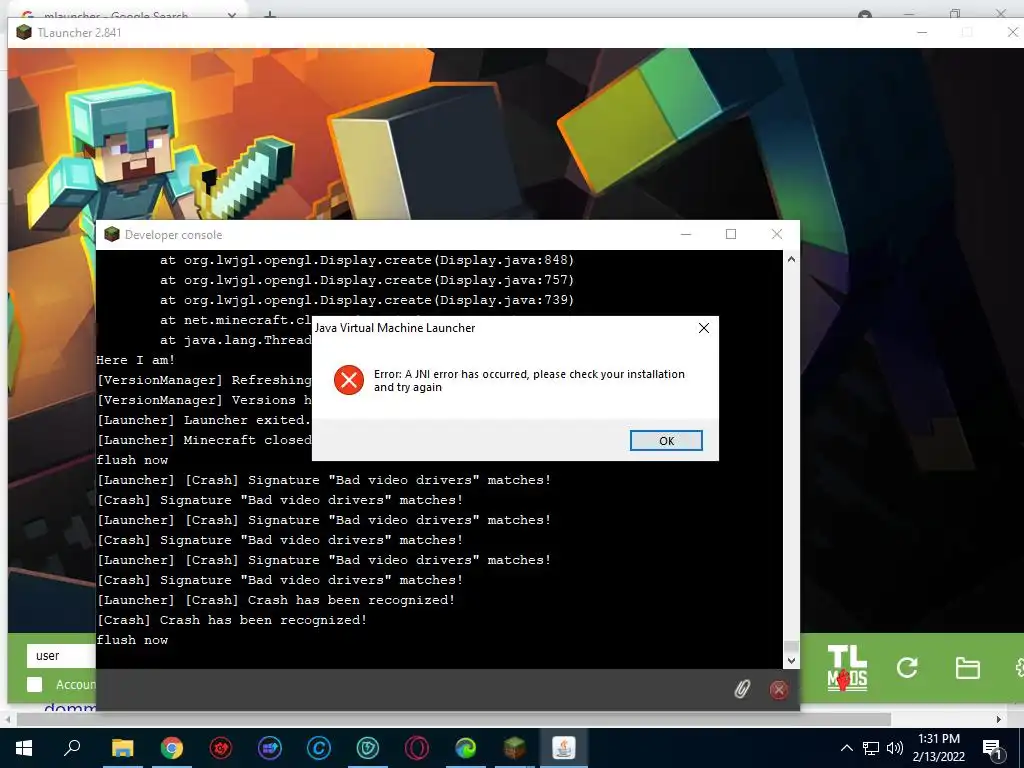The width and height of the screenshot is (1024, 768).
Task: Click the horizontal scrollbar thumb in browser
Action: pyautogui.click(x=454, y=719)
